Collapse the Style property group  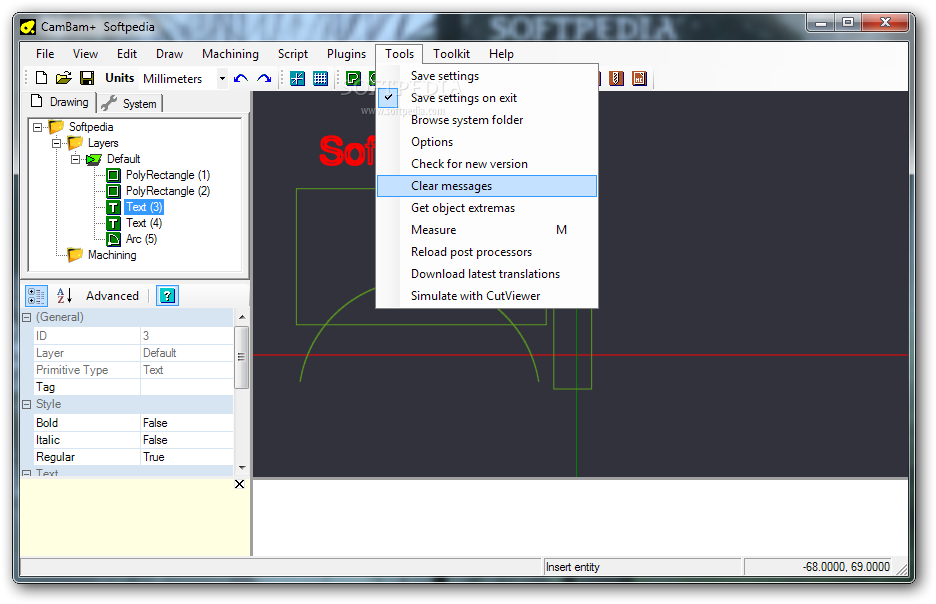[x=27, y=405]
